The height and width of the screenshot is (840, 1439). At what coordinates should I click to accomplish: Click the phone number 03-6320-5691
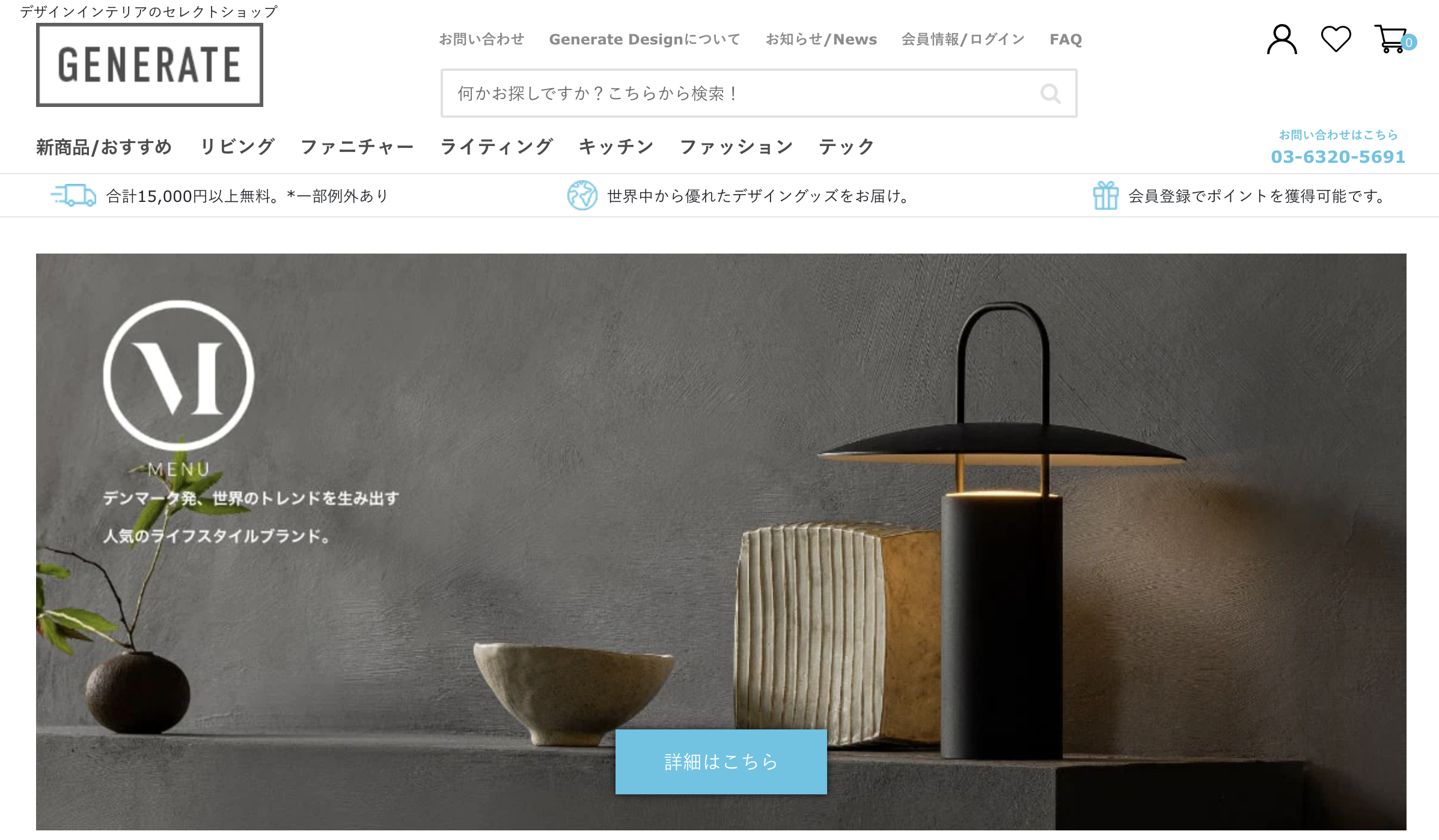[1338, 157]
